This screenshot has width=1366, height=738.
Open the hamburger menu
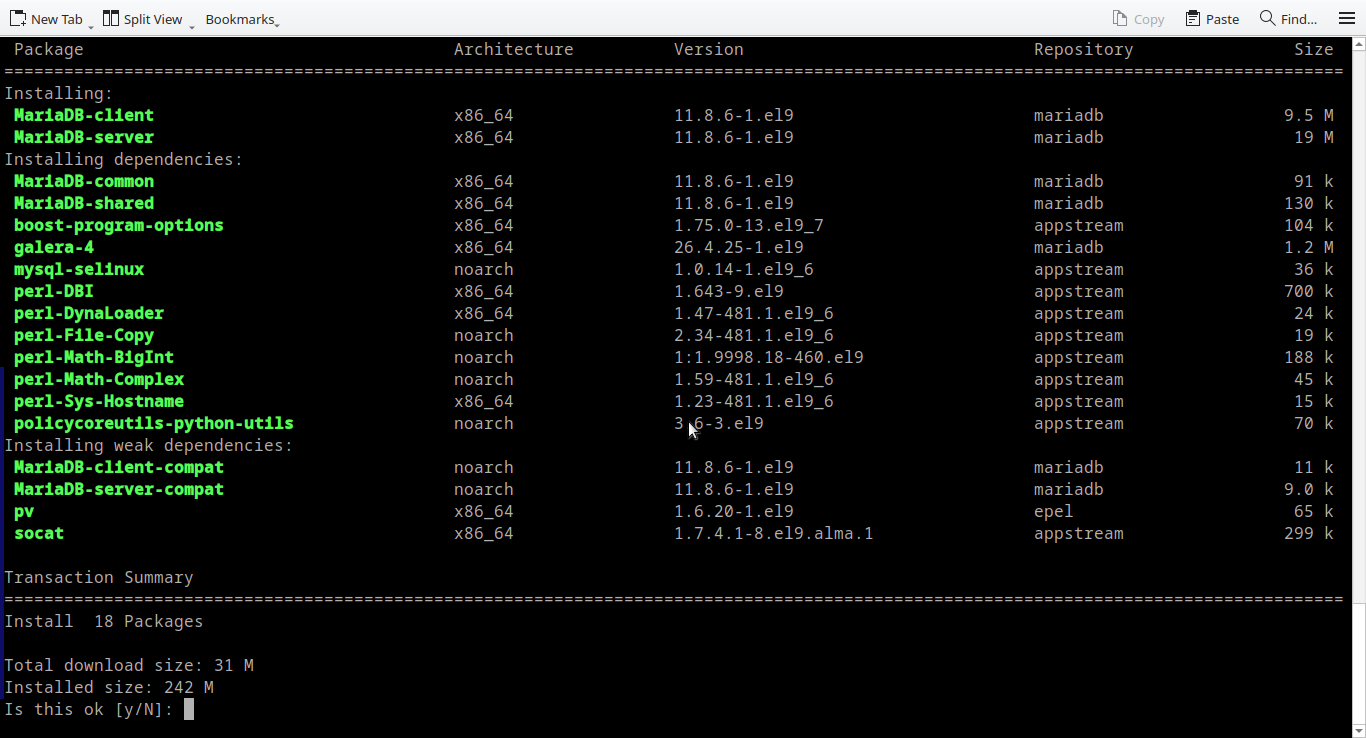point(1347,19)
